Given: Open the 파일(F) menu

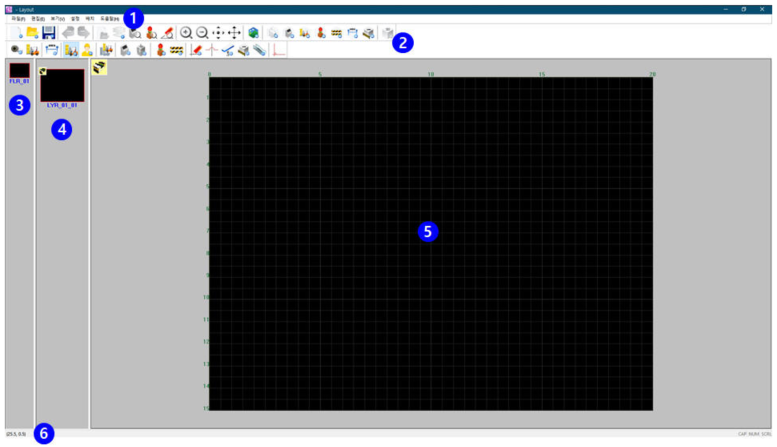Looking at the screenshot, I should [x=17, y=19].
